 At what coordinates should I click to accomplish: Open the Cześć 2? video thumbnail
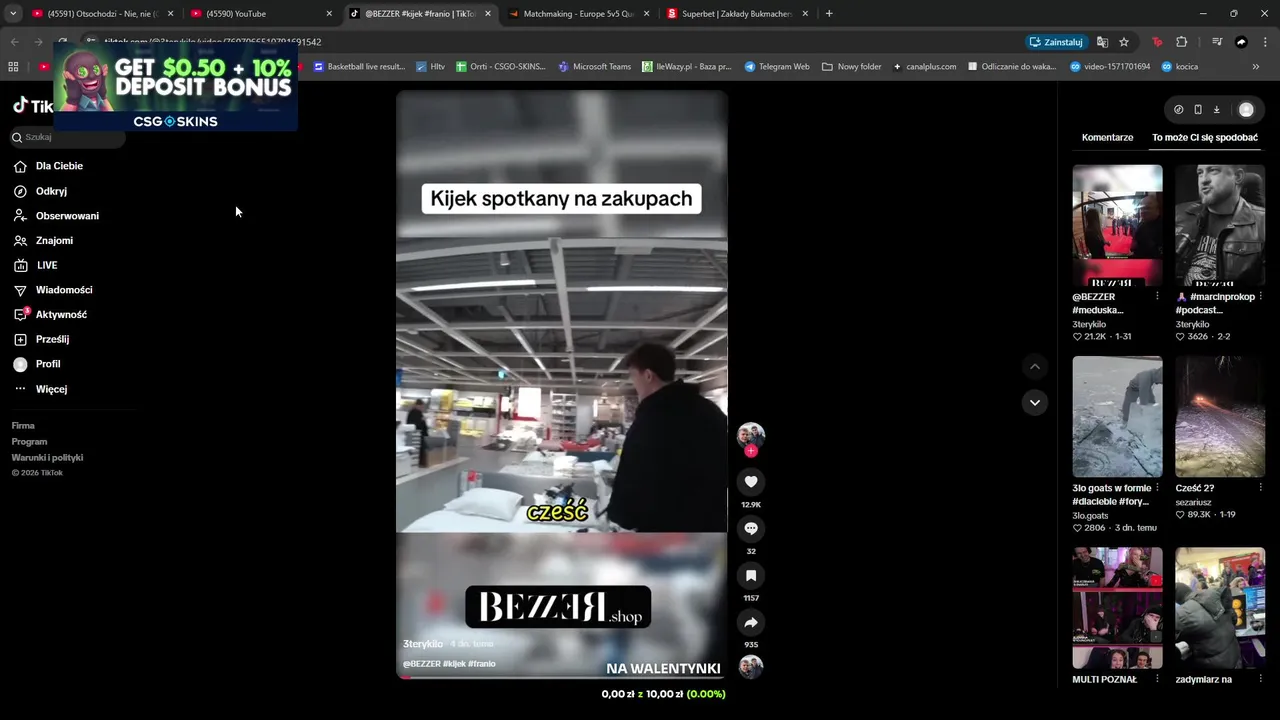[x=1220, y=417]
